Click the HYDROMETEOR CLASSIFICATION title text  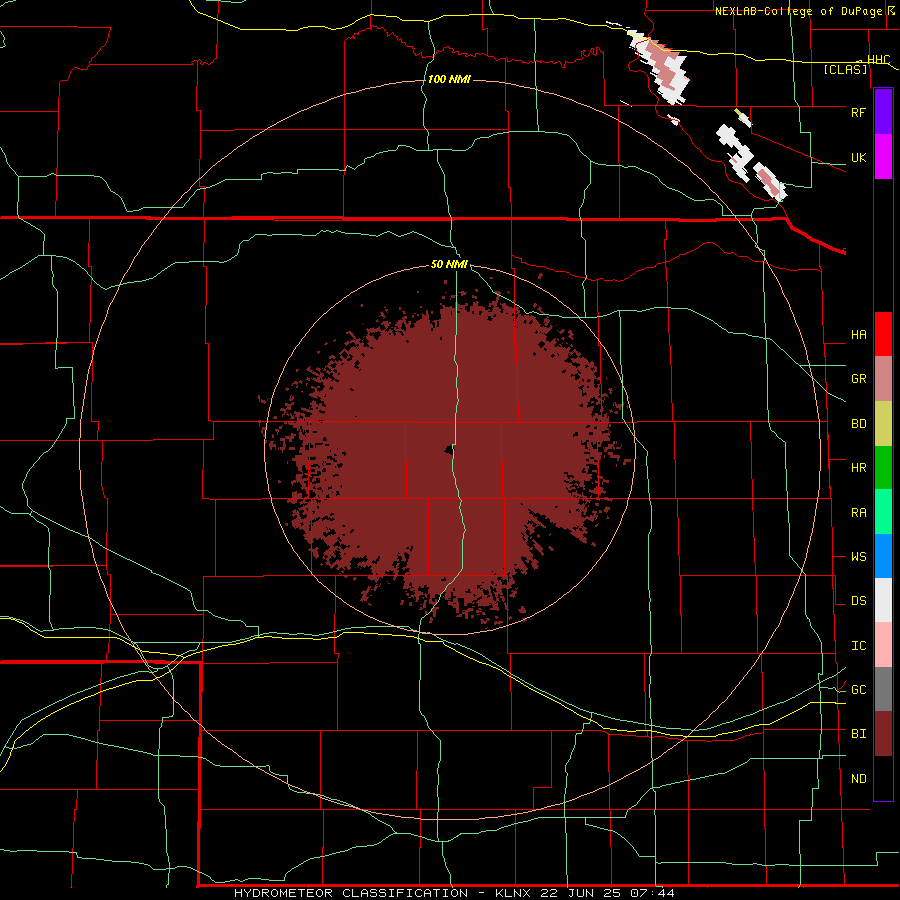coord(351,893)
